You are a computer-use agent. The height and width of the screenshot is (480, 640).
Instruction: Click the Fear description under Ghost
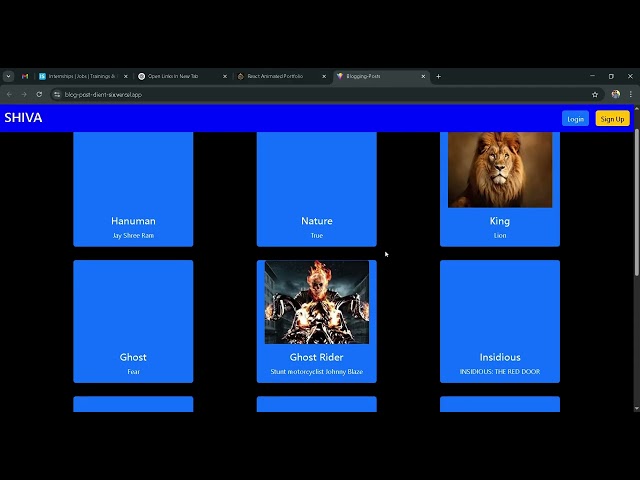(133, 372)
